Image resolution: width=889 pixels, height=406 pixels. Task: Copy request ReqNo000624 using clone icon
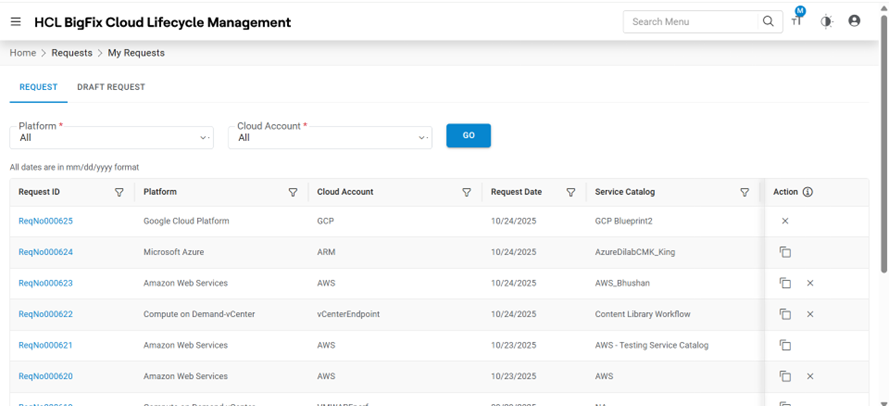(x=785, y=252)
